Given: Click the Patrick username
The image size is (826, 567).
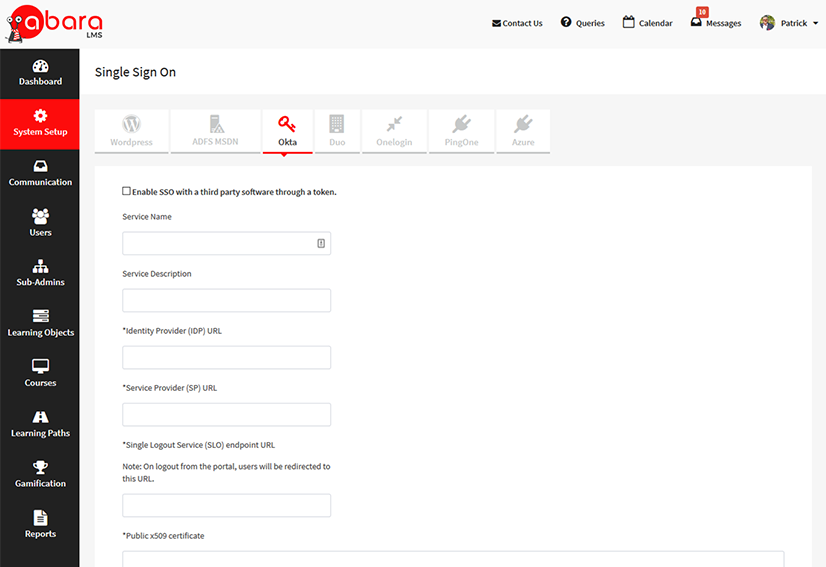Looking at the screenshot, I should point(794,23).
